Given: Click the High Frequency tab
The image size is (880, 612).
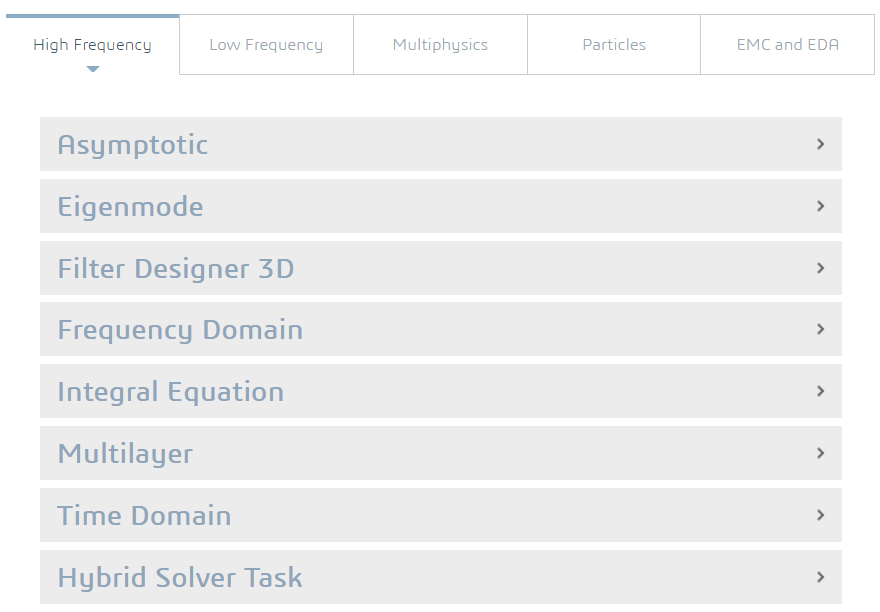Looking at the screenshot, I should click(x=92, y=45).
